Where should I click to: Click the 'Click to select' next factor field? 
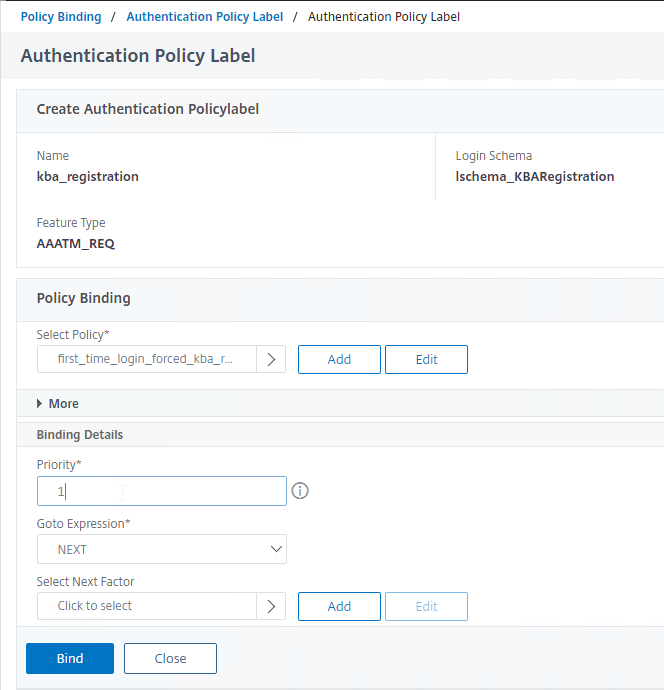147,606
